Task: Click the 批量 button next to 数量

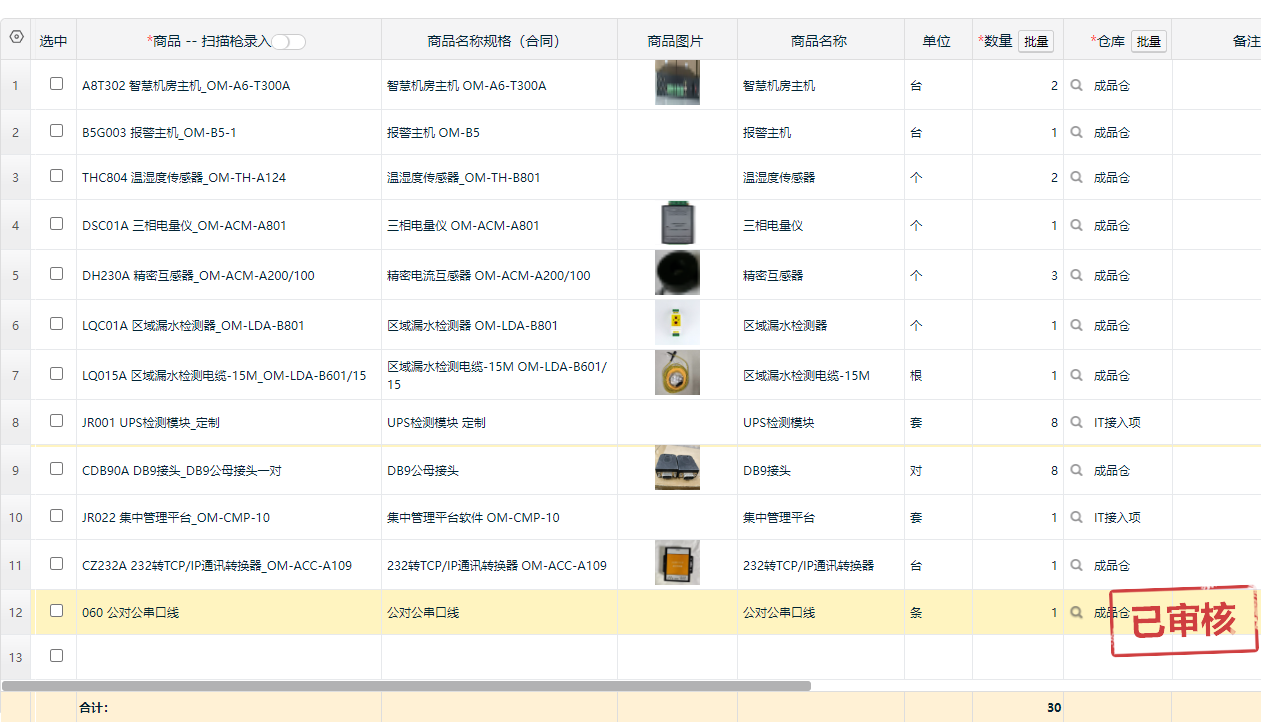Action: pyautogui.click(x=1036, y=42)
